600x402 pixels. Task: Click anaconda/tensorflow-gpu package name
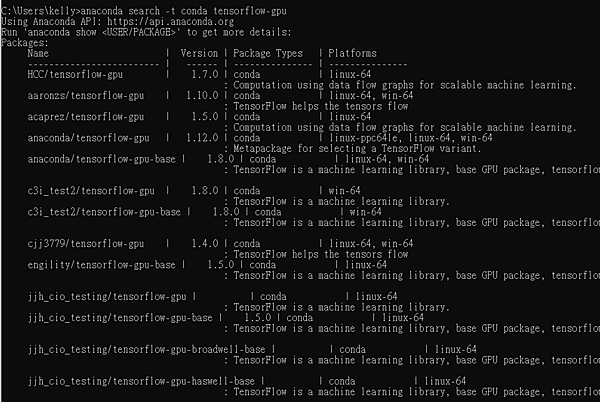coord(88,138)
